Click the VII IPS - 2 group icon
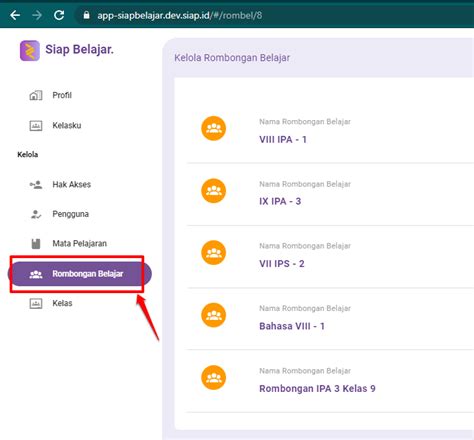 (214, 253)
